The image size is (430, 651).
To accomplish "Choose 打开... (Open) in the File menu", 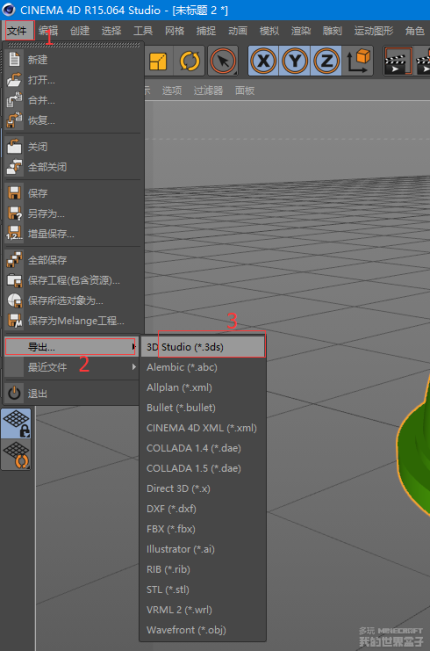I will pos(73,80).
